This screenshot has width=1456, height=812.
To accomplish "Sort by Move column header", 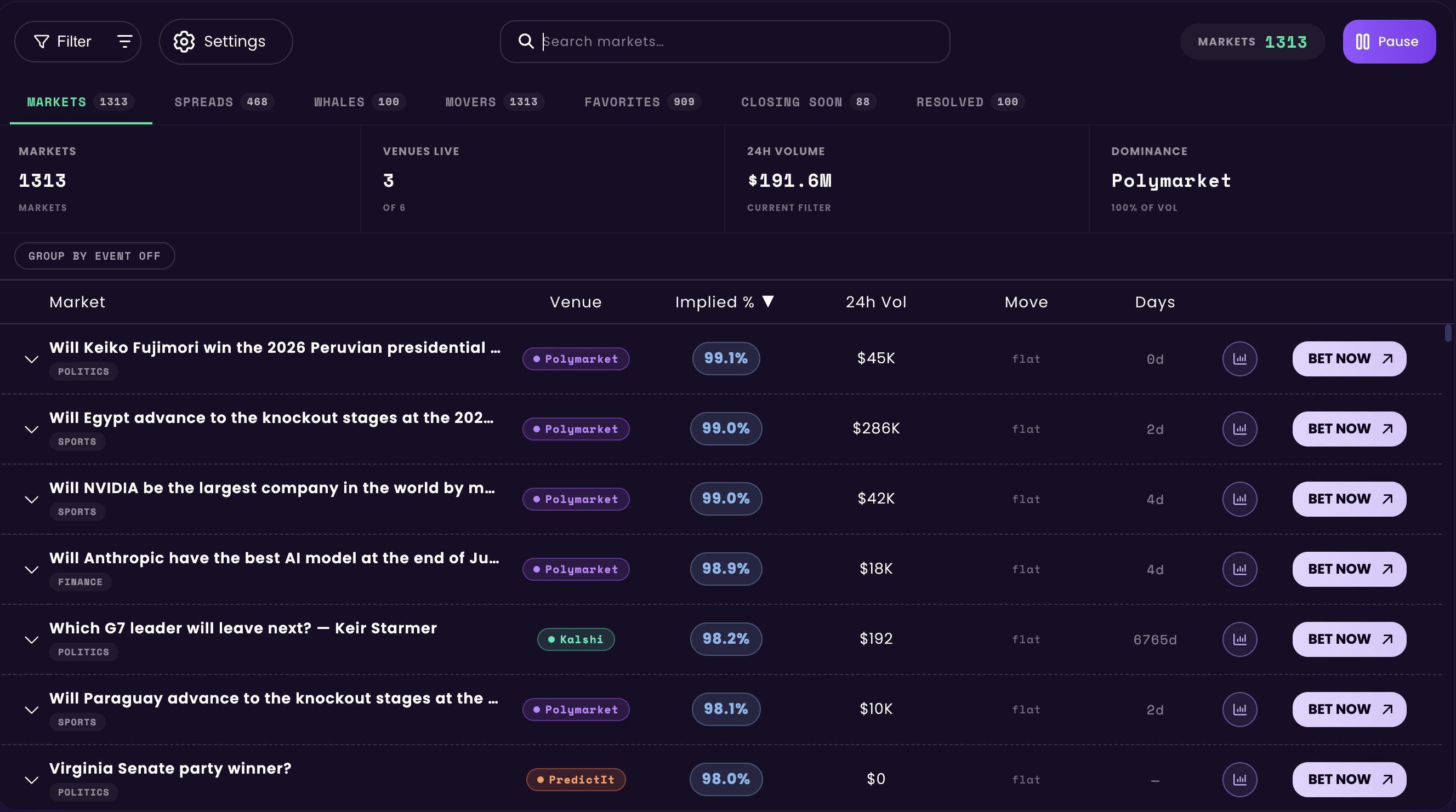I will pos(1026,302).
